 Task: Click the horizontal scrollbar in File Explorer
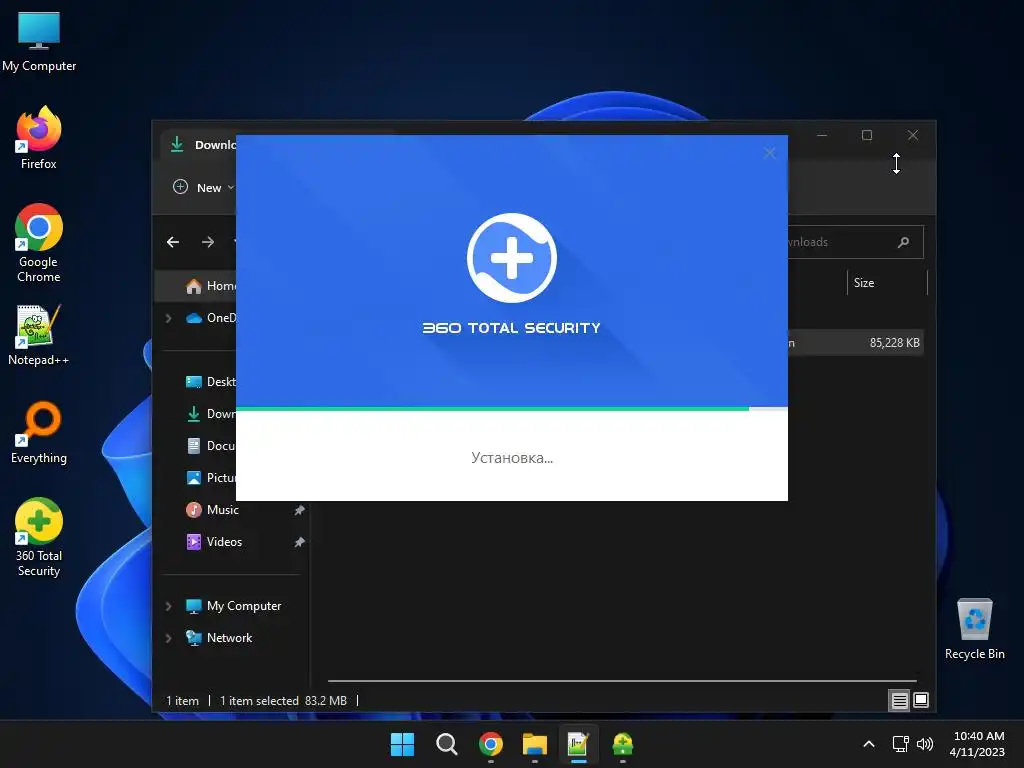[622, 681]
